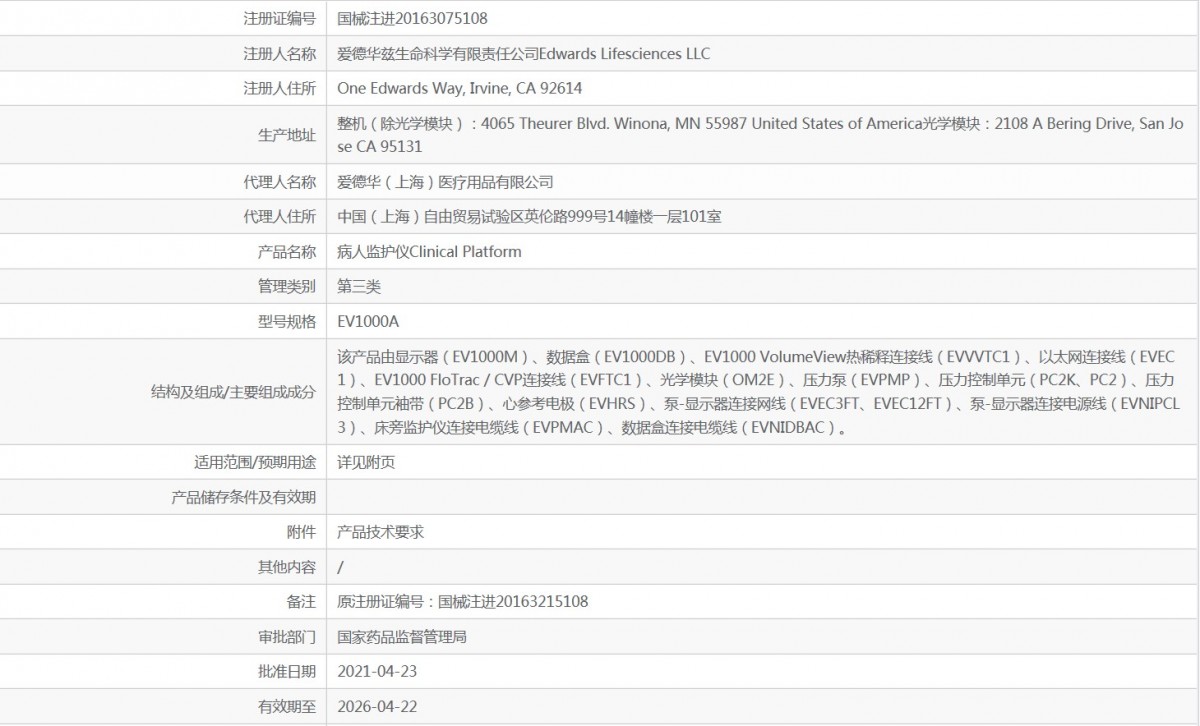Select the Edwards Lifesciences LLC registrant name
Viewport: 1200px width, 726px height.
coord(524,53)
